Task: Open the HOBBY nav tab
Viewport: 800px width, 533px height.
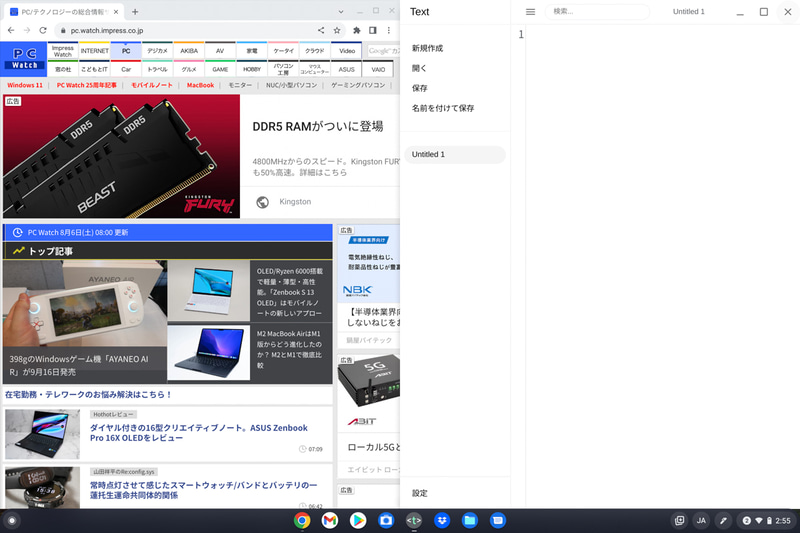Action: click(x=252, y=69)
